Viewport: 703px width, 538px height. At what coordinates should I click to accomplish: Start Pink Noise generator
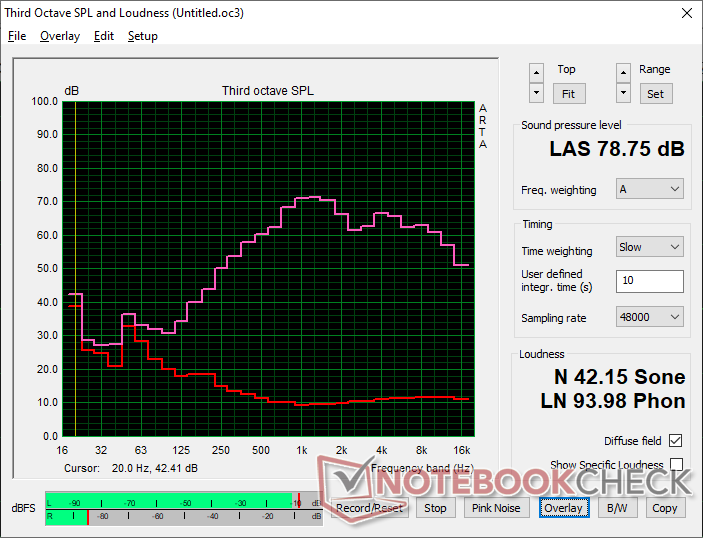pyautogui.click(x=496, y=508)
